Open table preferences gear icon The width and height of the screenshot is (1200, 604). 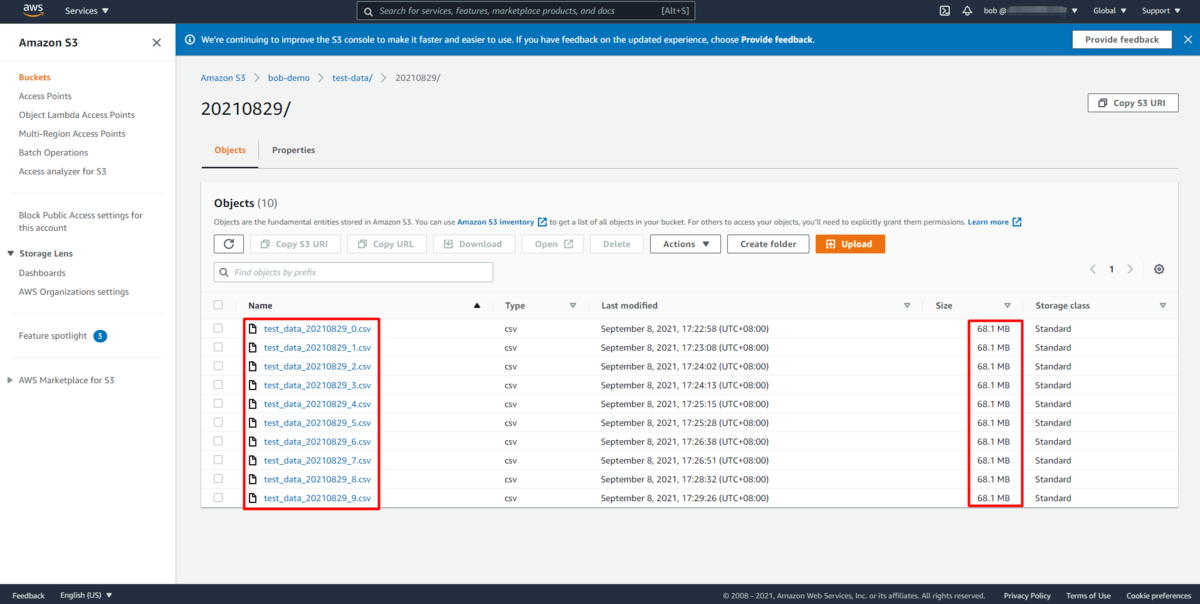[1159, 270]
